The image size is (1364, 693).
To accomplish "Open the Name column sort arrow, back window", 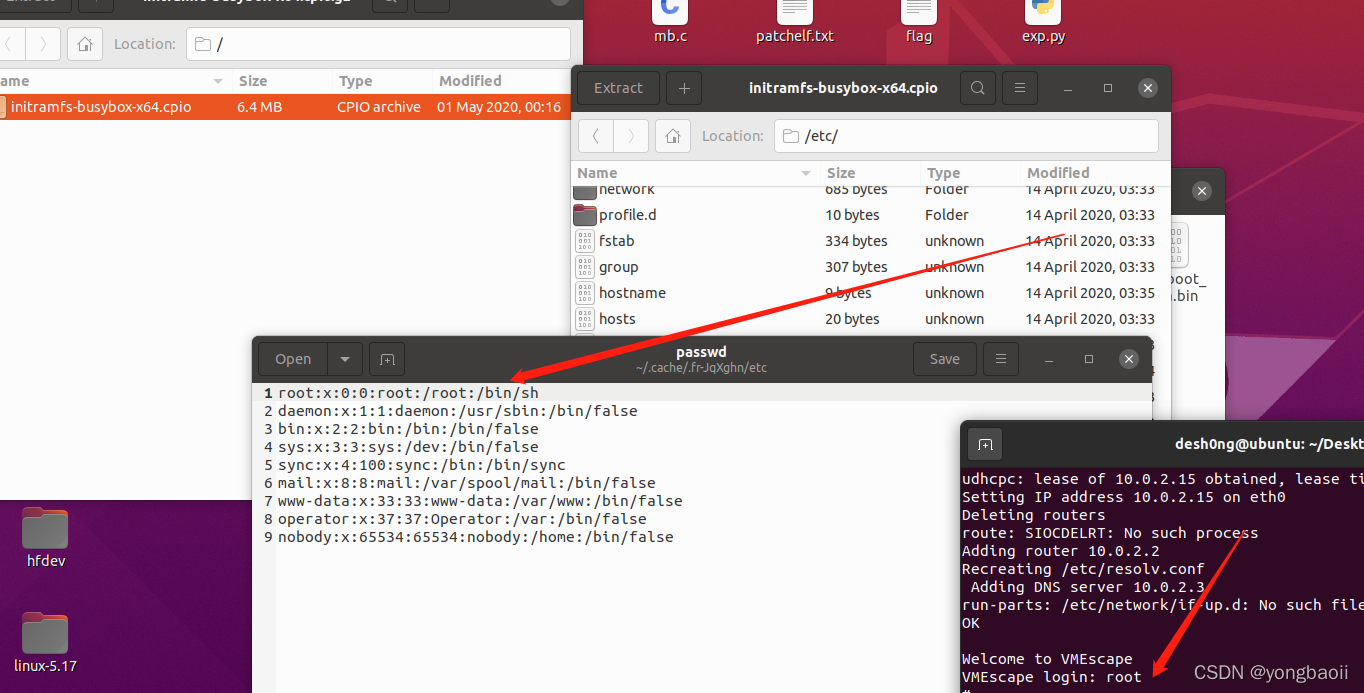I will (x=218, y=81).
